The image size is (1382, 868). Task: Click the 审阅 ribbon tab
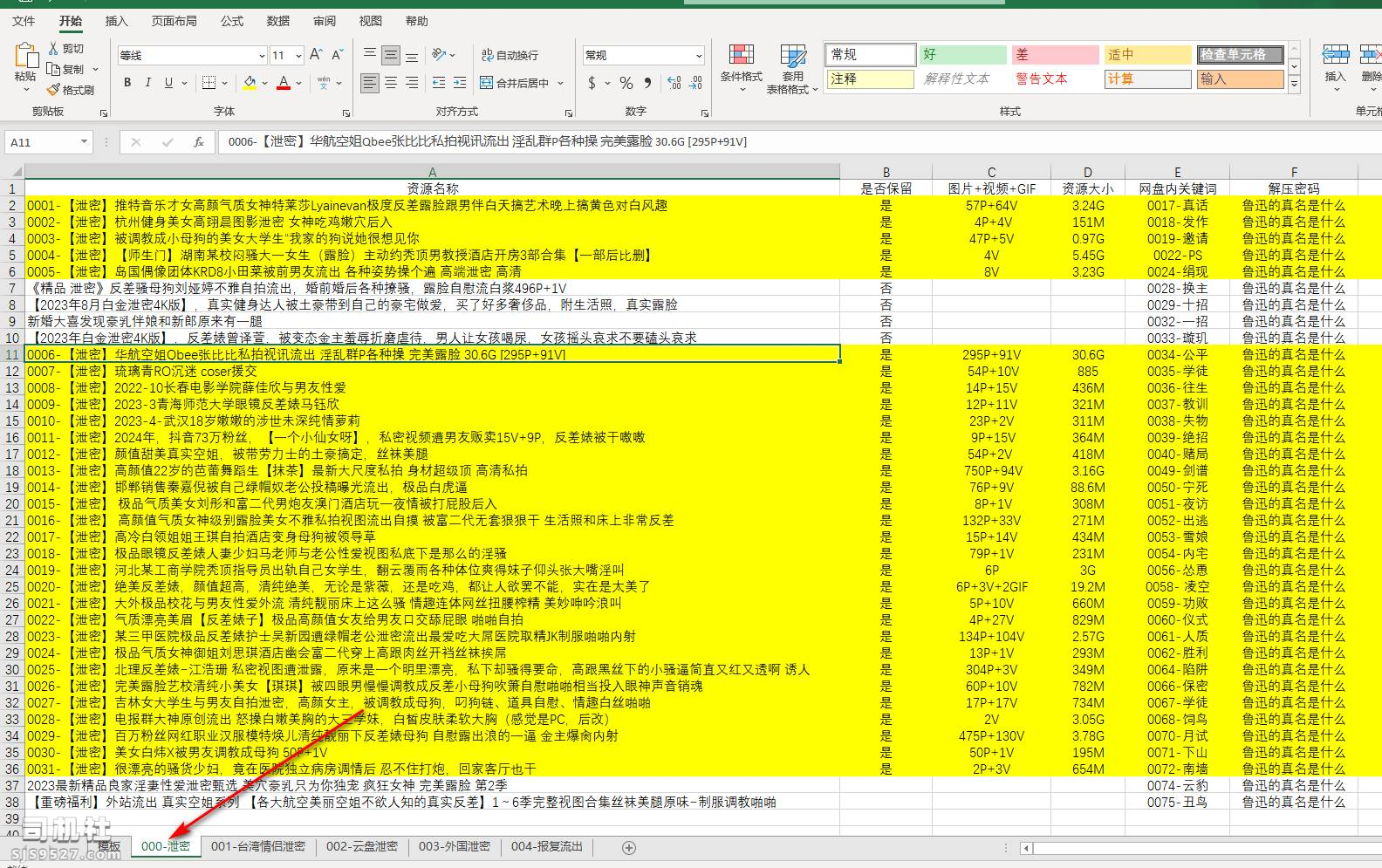click(x=324, y=21)
